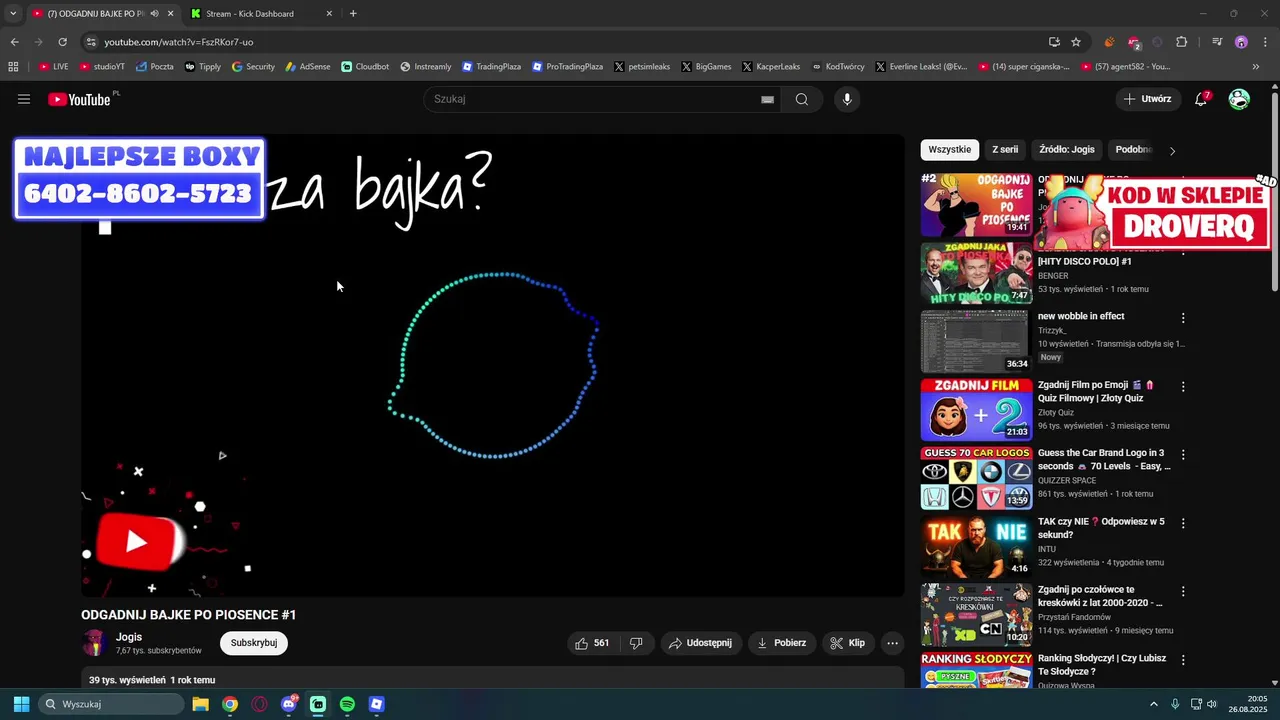Image resolution: width=1280 pixels, height=720 pixels.
Task: Open the on-screen keyboard in search box
Action: (x=767, y=100)
